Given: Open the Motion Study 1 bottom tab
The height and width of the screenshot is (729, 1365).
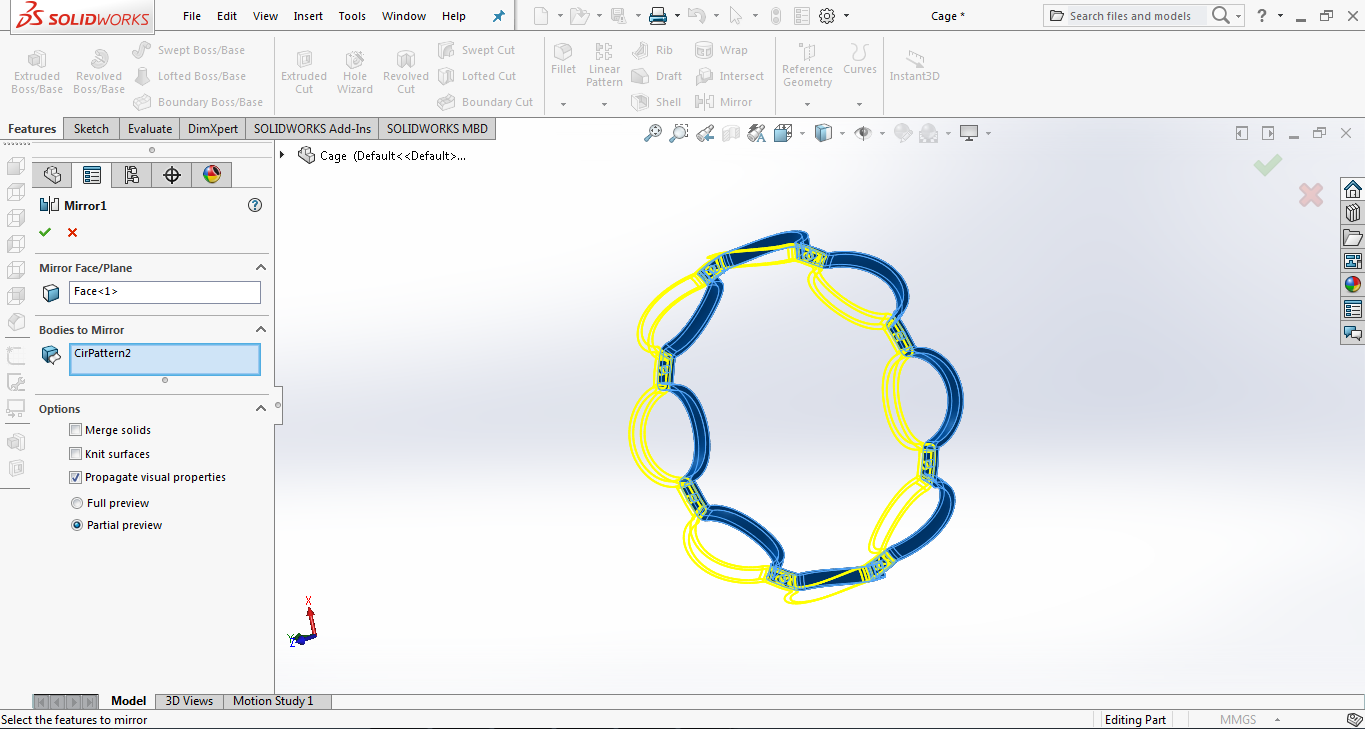Looking at the screenshot, I should (273, 701).
